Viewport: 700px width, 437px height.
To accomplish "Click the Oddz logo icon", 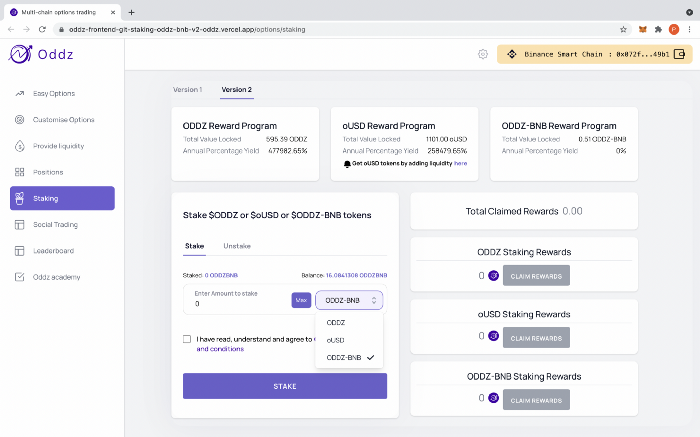I will (x=20, y=54).
